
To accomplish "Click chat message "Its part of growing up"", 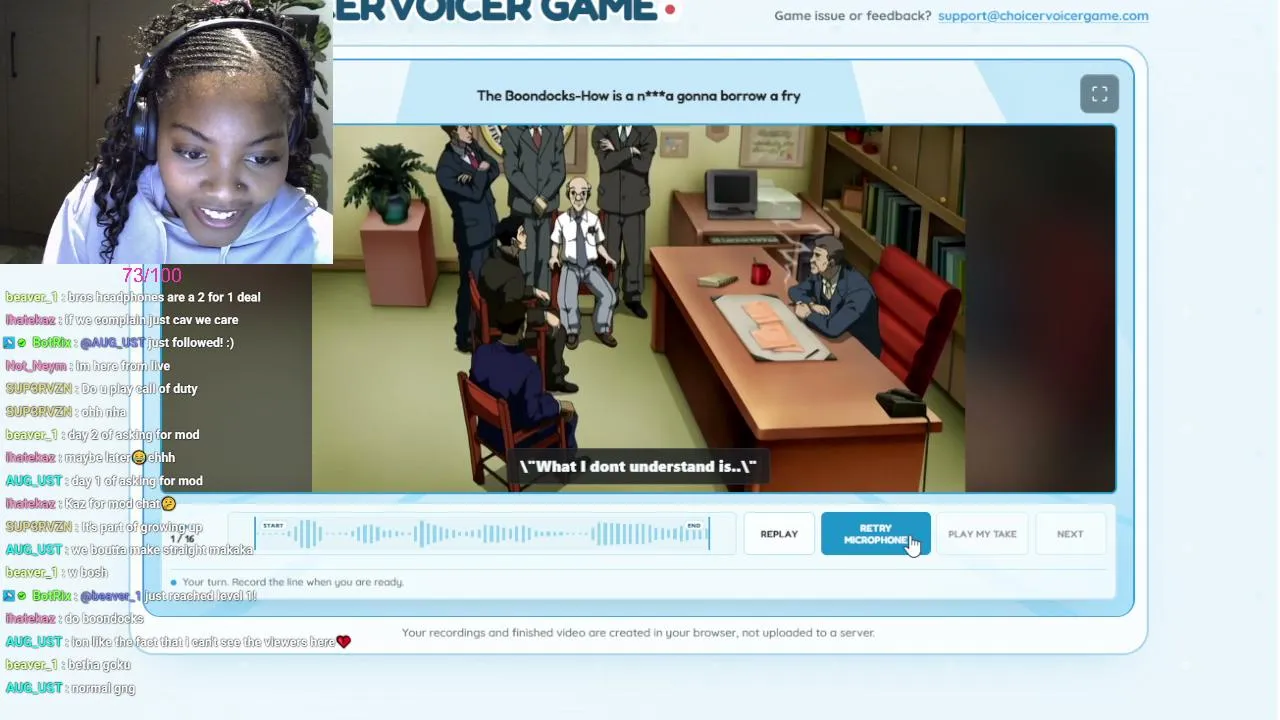I will coord(142,527).
